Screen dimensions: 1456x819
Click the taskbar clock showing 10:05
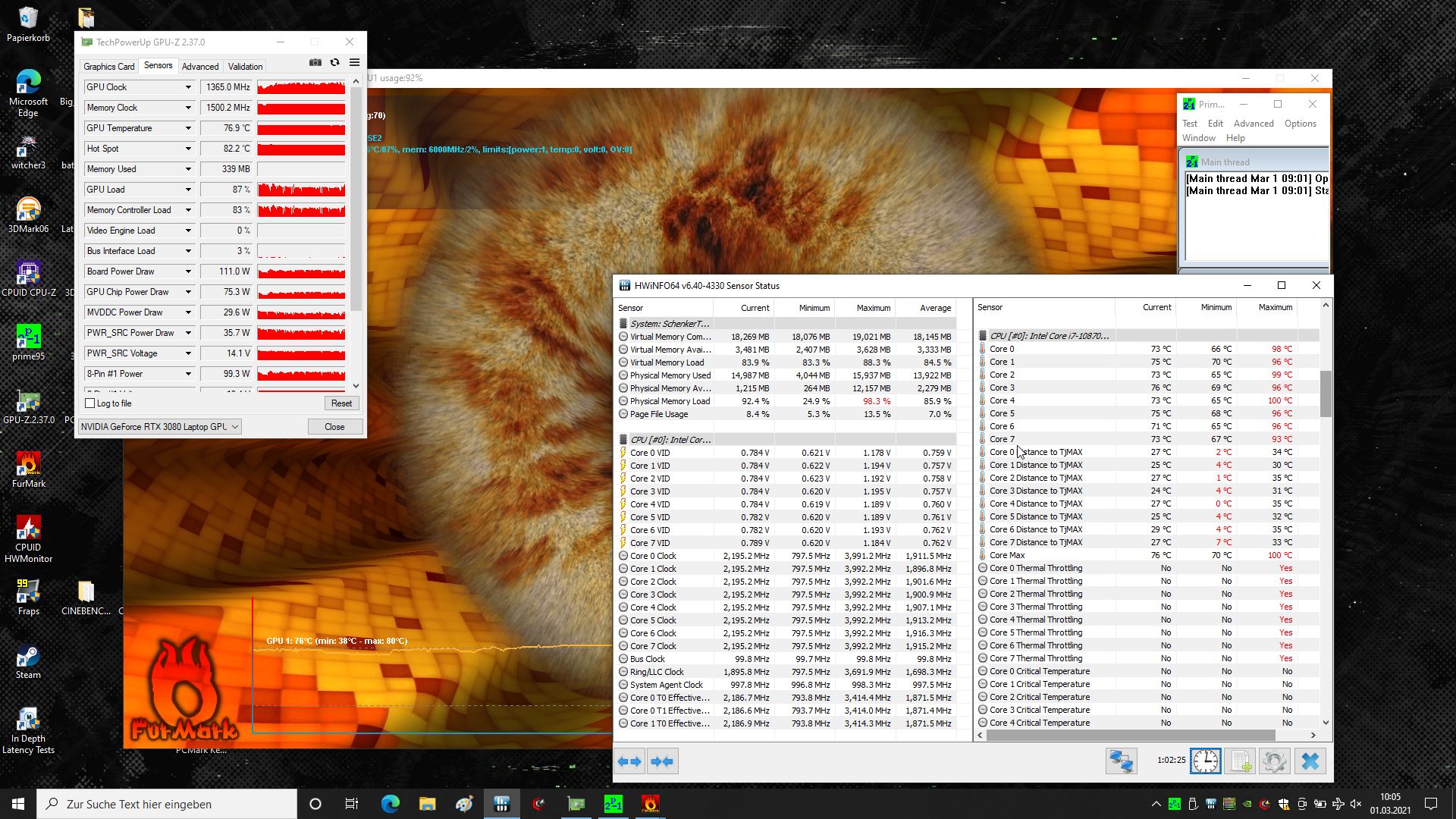coord(1390,804)
